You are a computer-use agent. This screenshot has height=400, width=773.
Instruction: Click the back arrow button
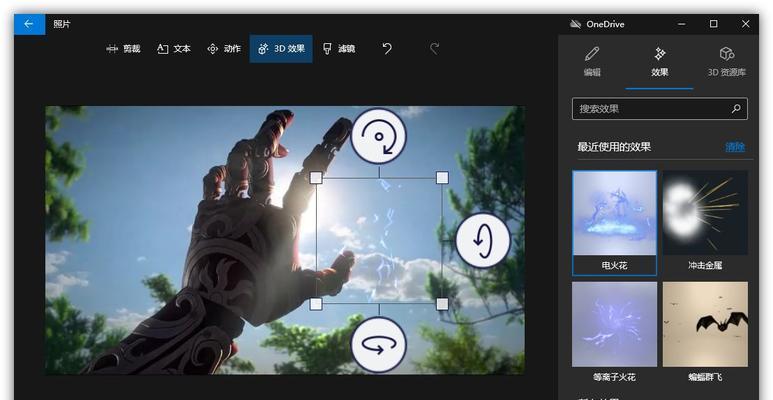(x=29, y=24)
